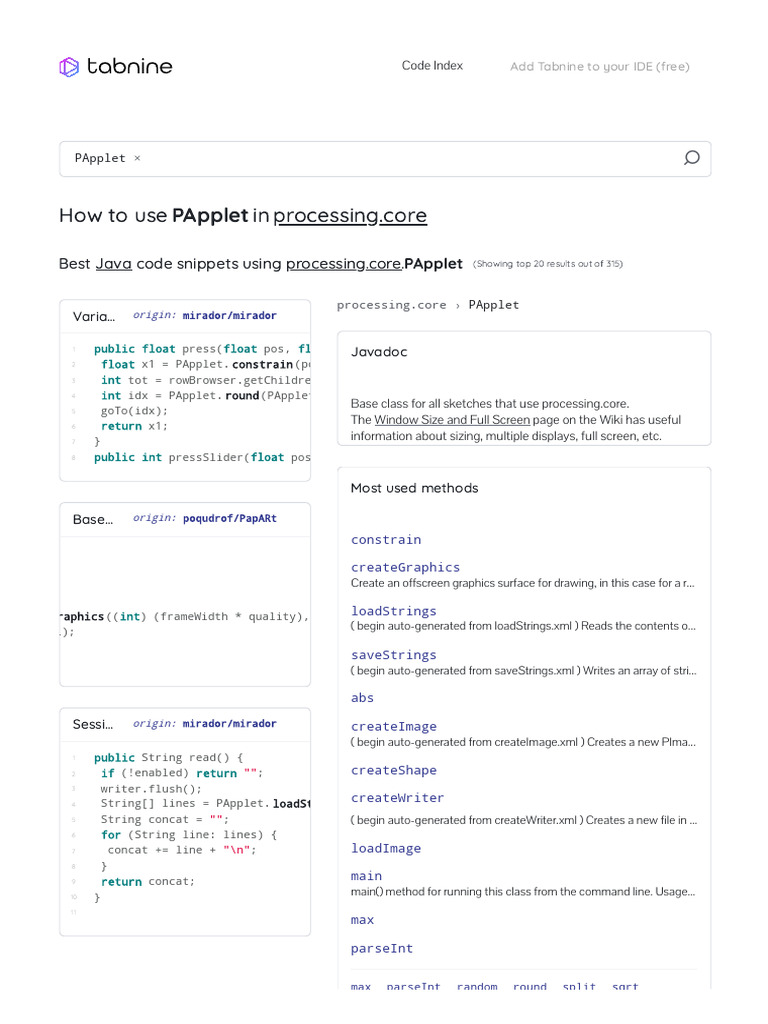Screen dimensions: 768x1024
Task: Open the poqudrof/PapARt origin link
Action: (229, 518)
